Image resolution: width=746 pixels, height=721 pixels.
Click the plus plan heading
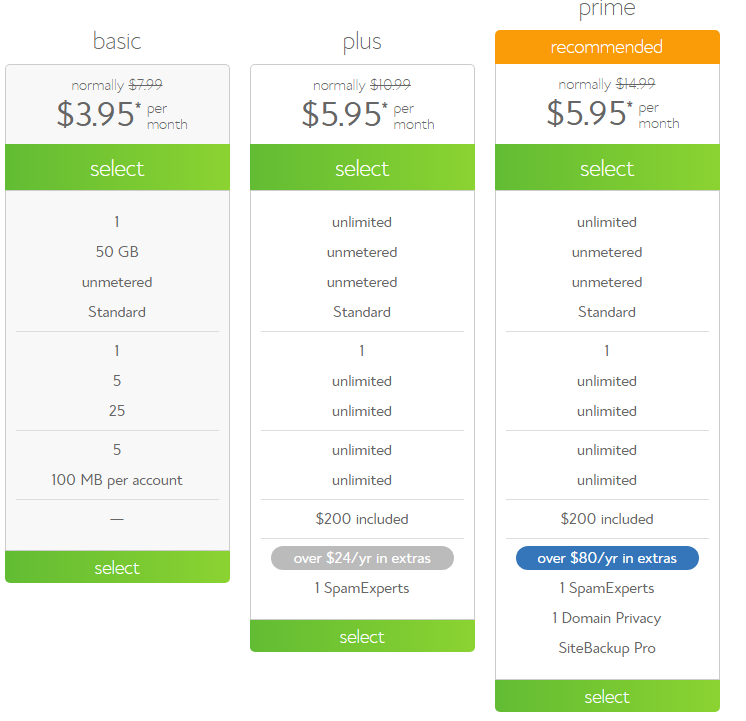coord(362,42)
